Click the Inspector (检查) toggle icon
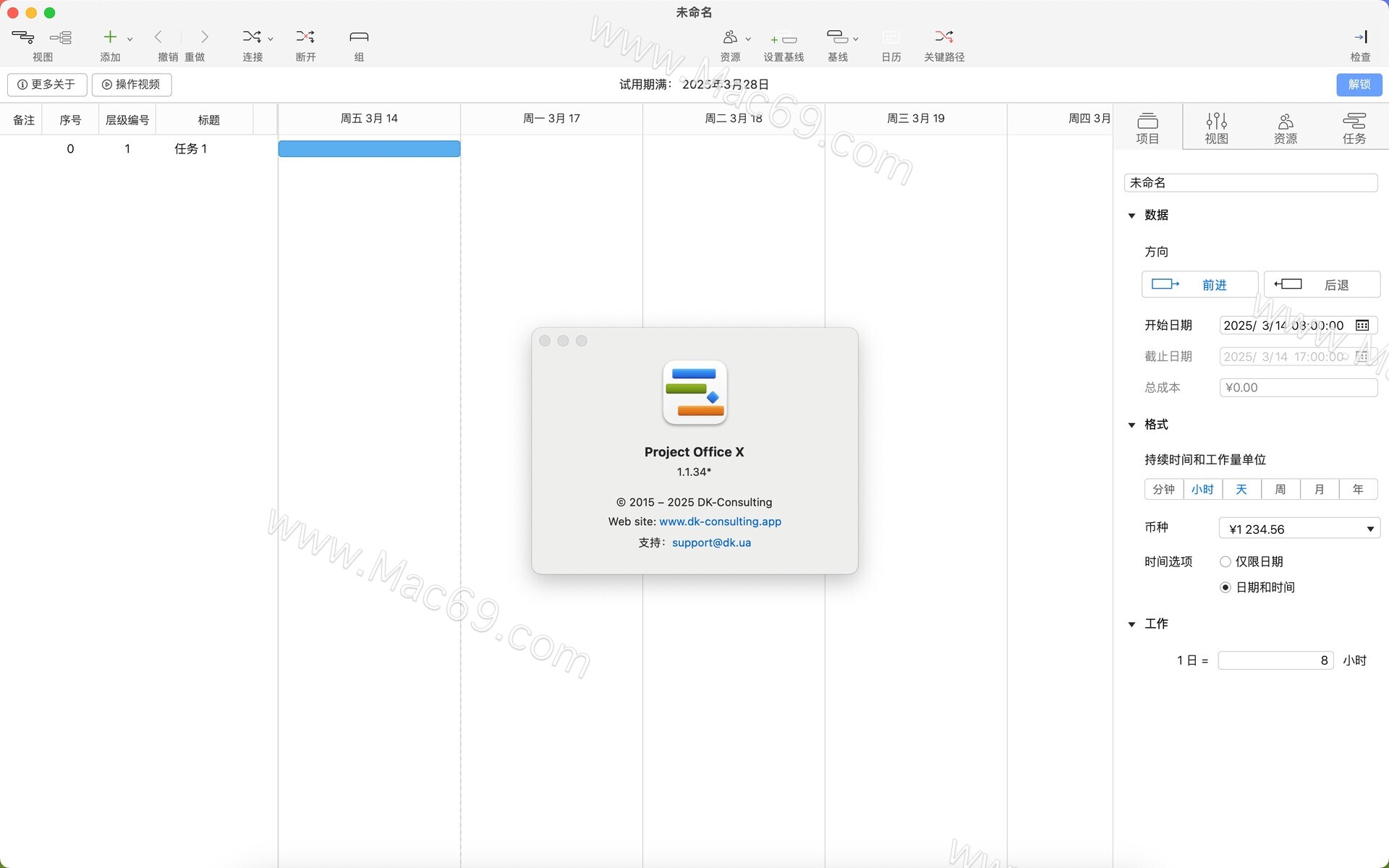The height and width of the screenshot is (868, 1389). point(1361,37)
